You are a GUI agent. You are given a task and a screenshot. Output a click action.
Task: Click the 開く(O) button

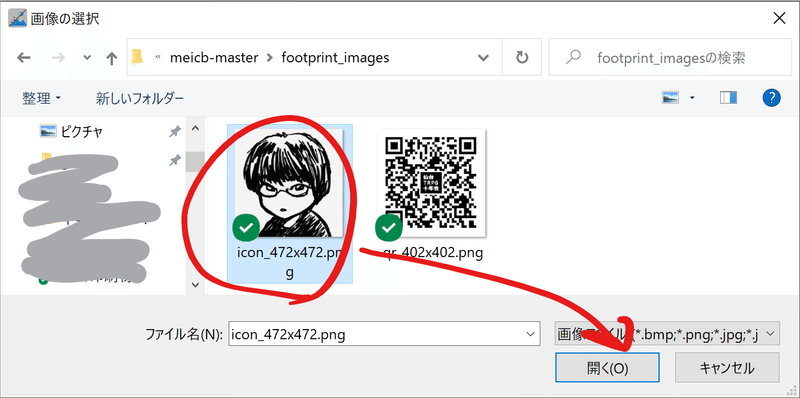pos(607,368)
